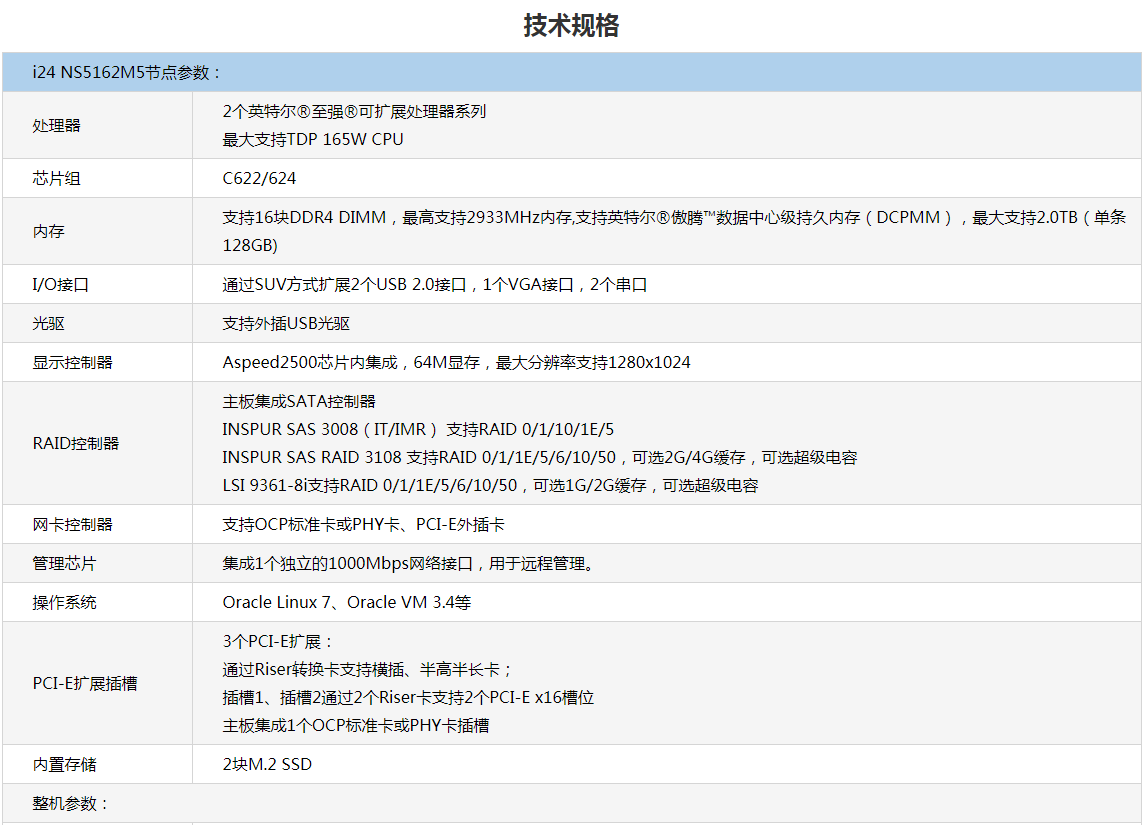The height and width of the screenshot is (825, 1145).
Task: Click the 操作系统 row label
Action: click(x=64, y=603)
